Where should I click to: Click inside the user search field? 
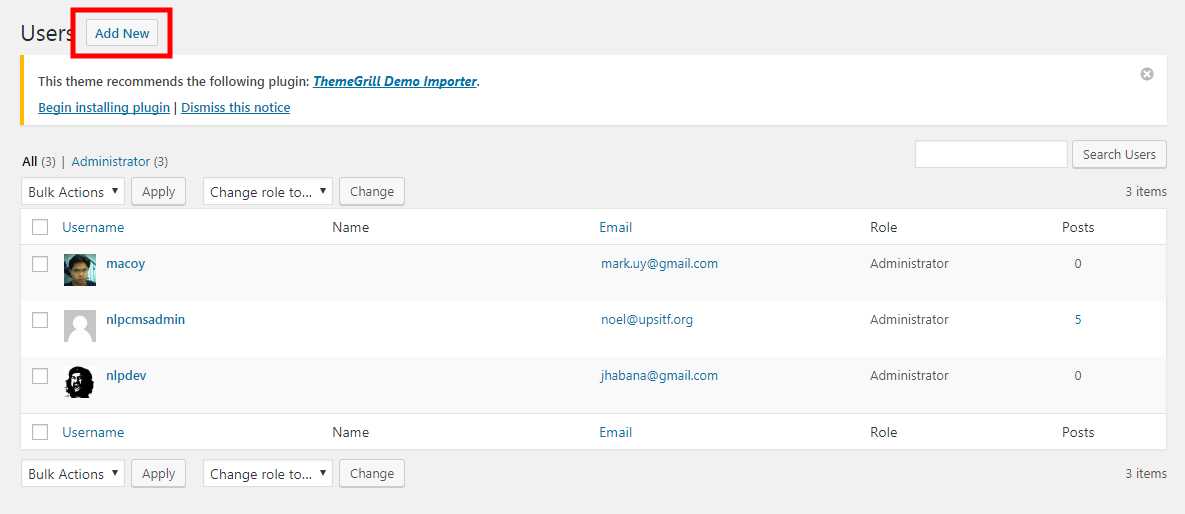pyautogui.click(x=991, y=154)
